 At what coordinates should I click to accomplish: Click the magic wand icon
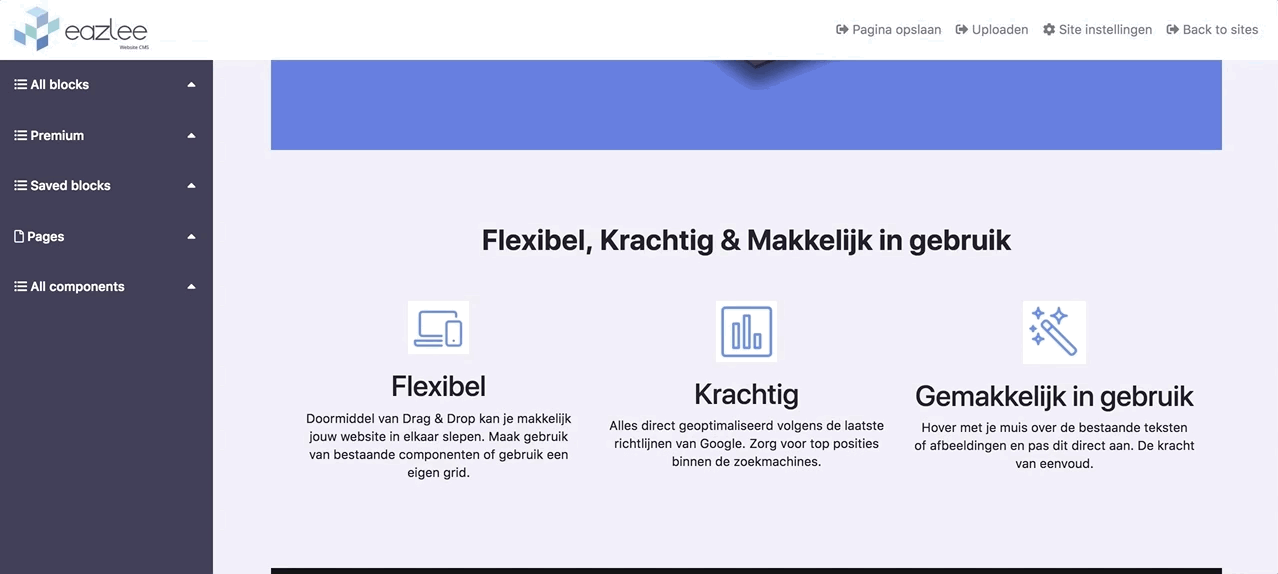[1054, 332]
